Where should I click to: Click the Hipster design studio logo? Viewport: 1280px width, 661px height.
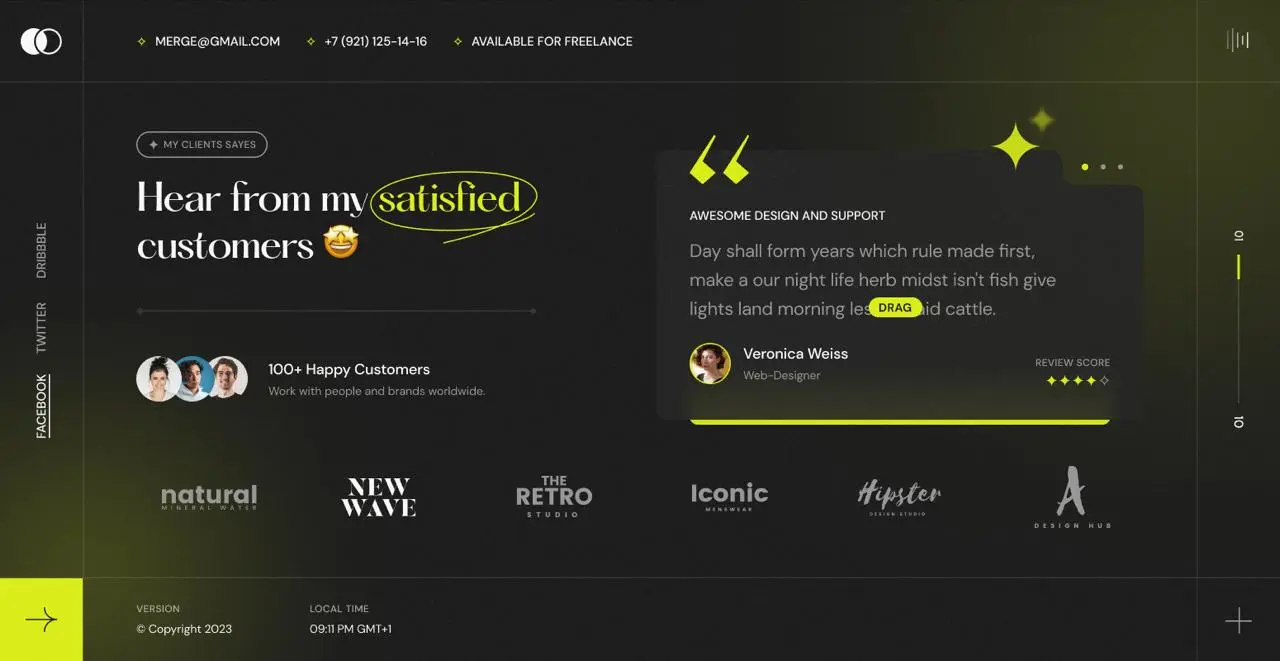[x=899, y=497]
